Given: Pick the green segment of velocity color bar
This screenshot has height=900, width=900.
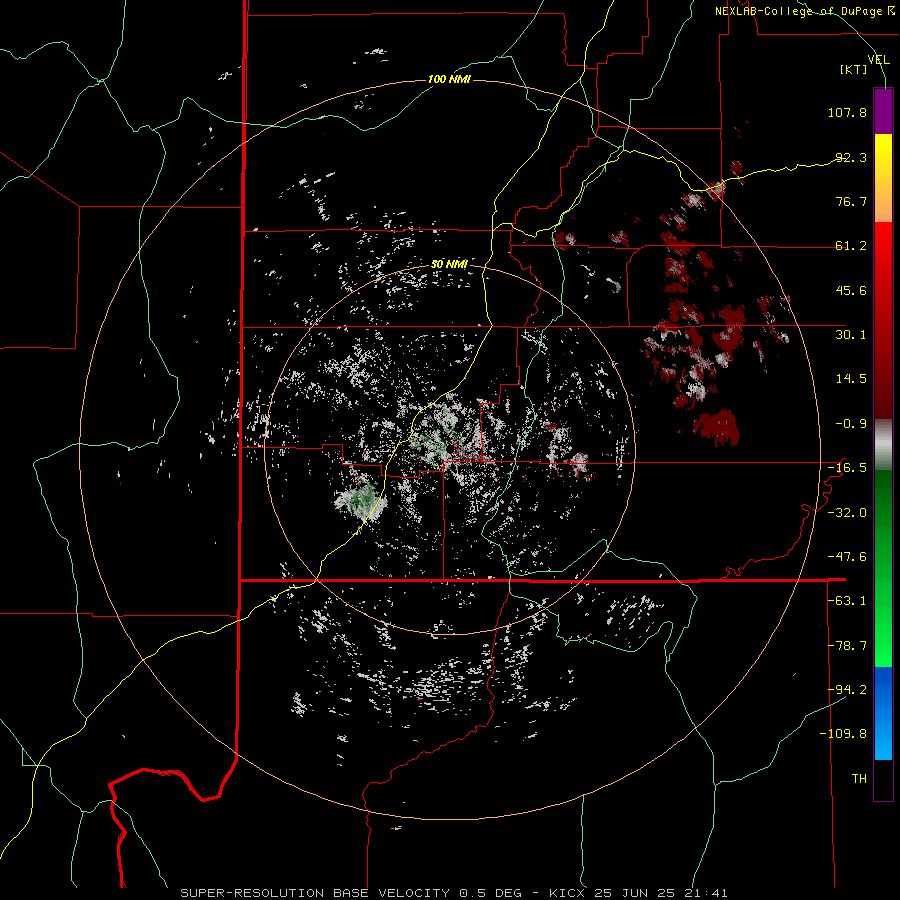Looking at the screenshot, I should click(883, 568).
